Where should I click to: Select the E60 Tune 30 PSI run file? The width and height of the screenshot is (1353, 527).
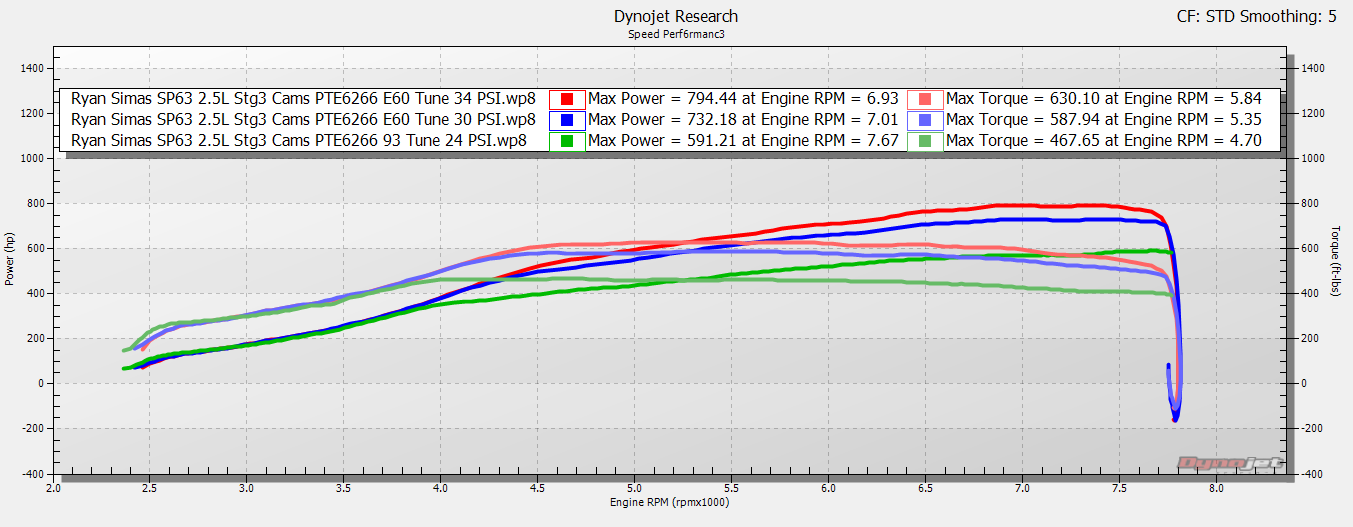click(x=304, y=119)
